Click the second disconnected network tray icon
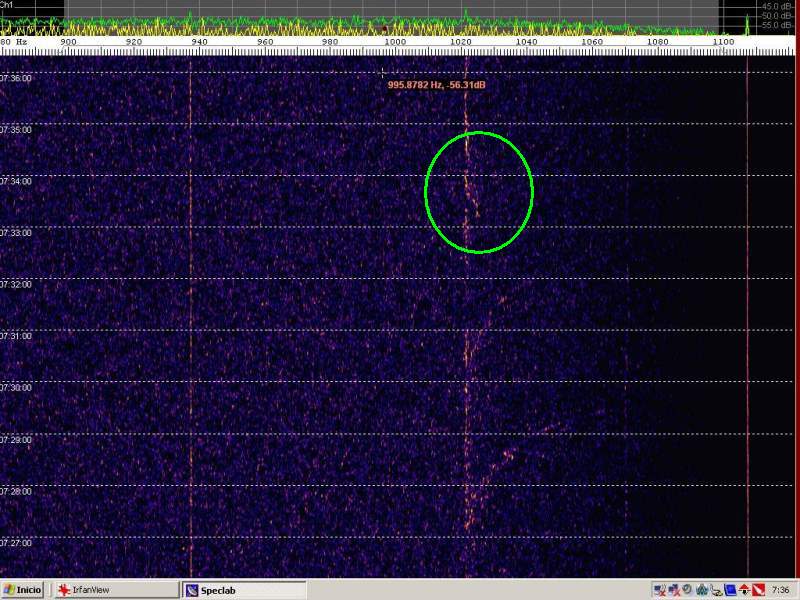The image size is (800, 600). (674, 590)
